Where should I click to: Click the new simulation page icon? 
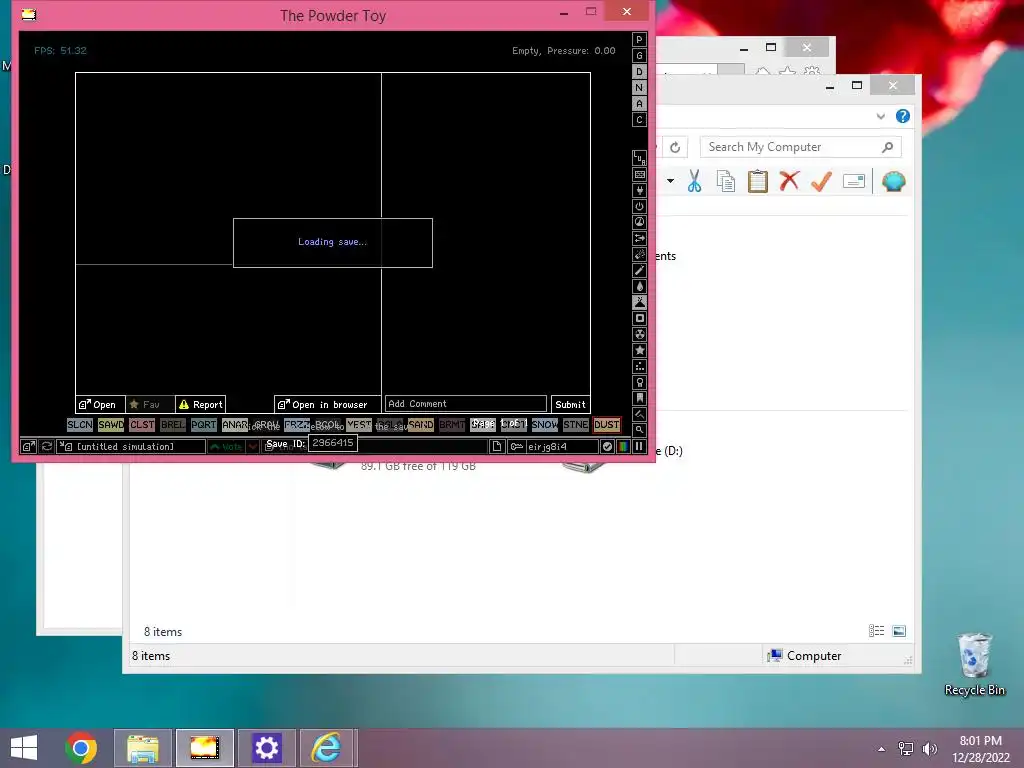pyautogui.click(x=497, y=447)
